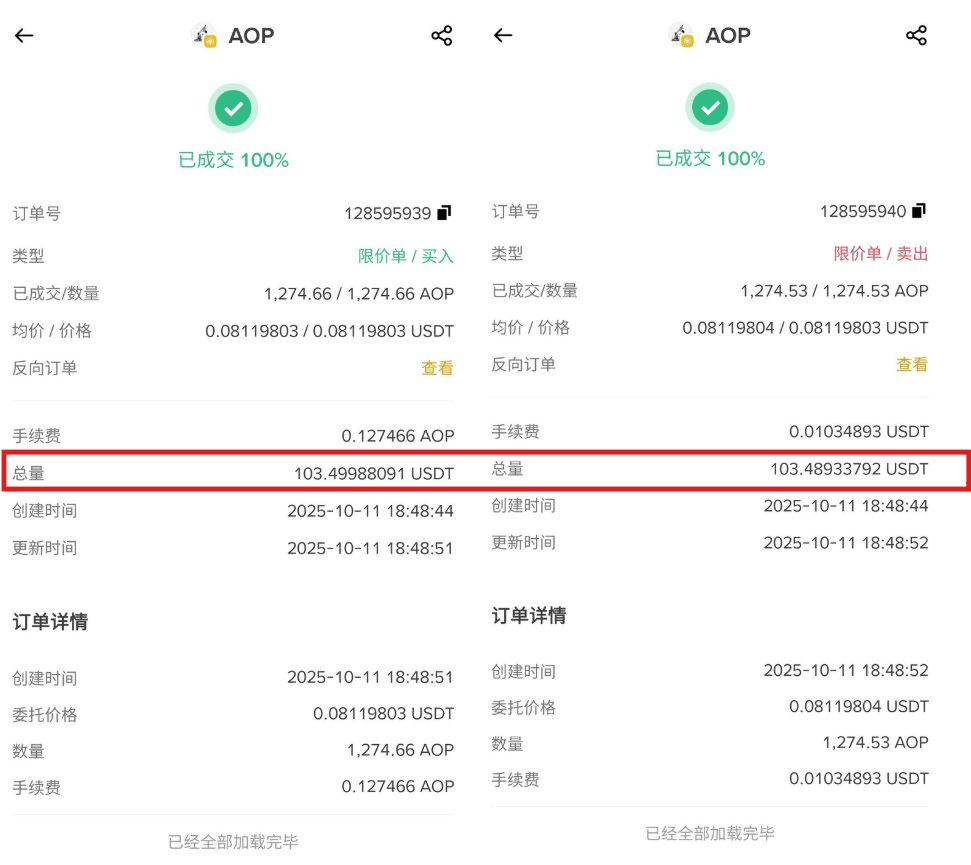Select total amount 103.48933792 USDT
This screenshot has height=865, width=971.
pyautogui.click(x=849, y=468)
